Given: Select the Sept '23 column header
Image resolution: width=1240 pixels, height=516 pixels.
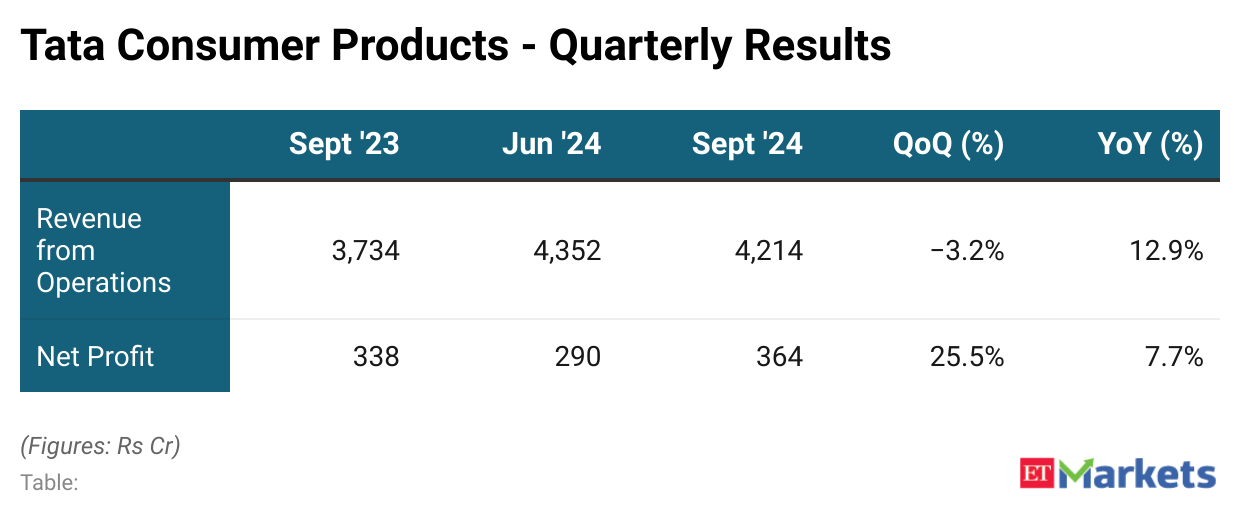Looking at the screenshot, I should click(343, 145).
